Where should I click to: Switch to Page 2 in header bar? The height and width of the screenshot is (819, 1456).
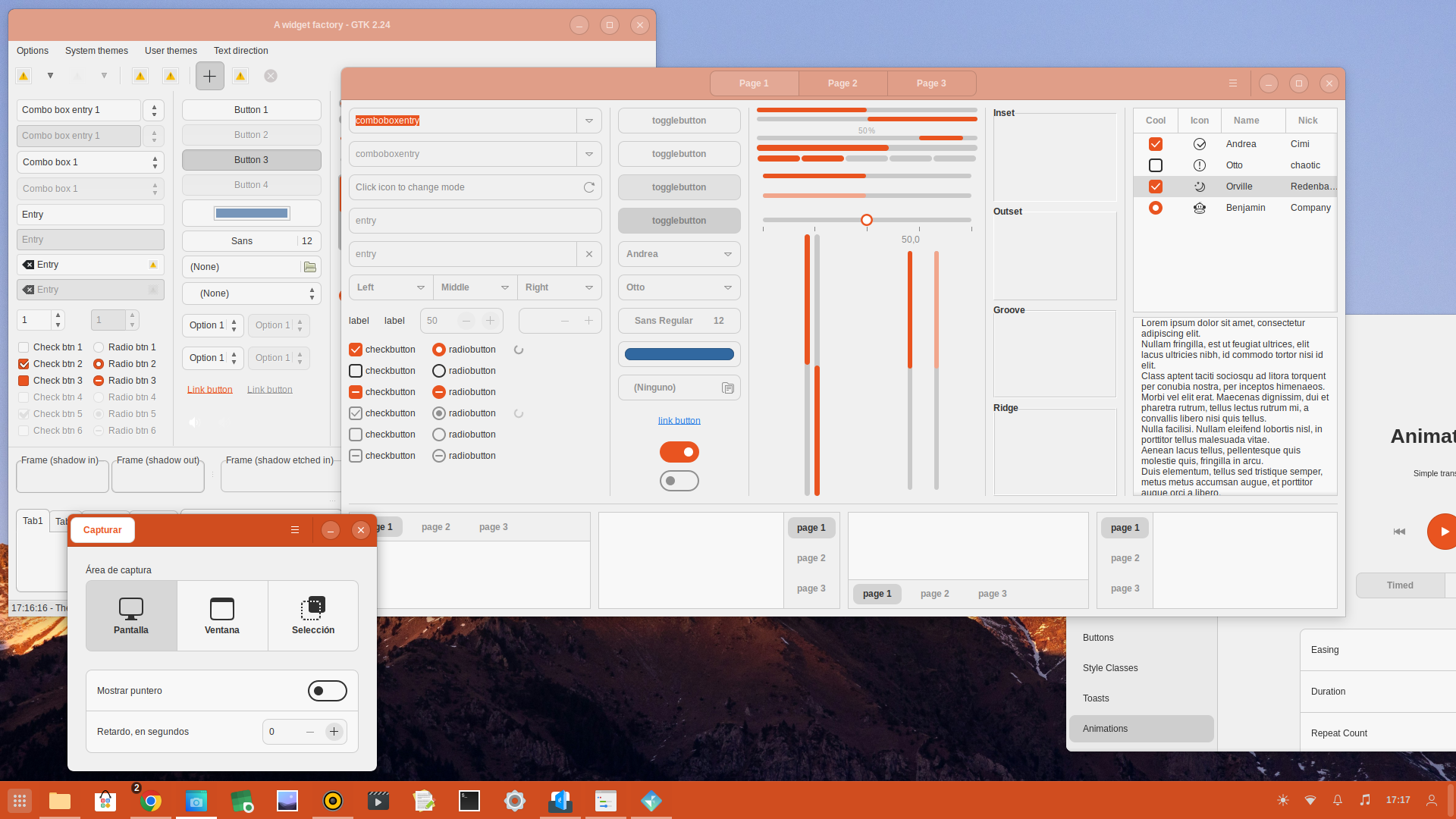click(x=843, y=83)
